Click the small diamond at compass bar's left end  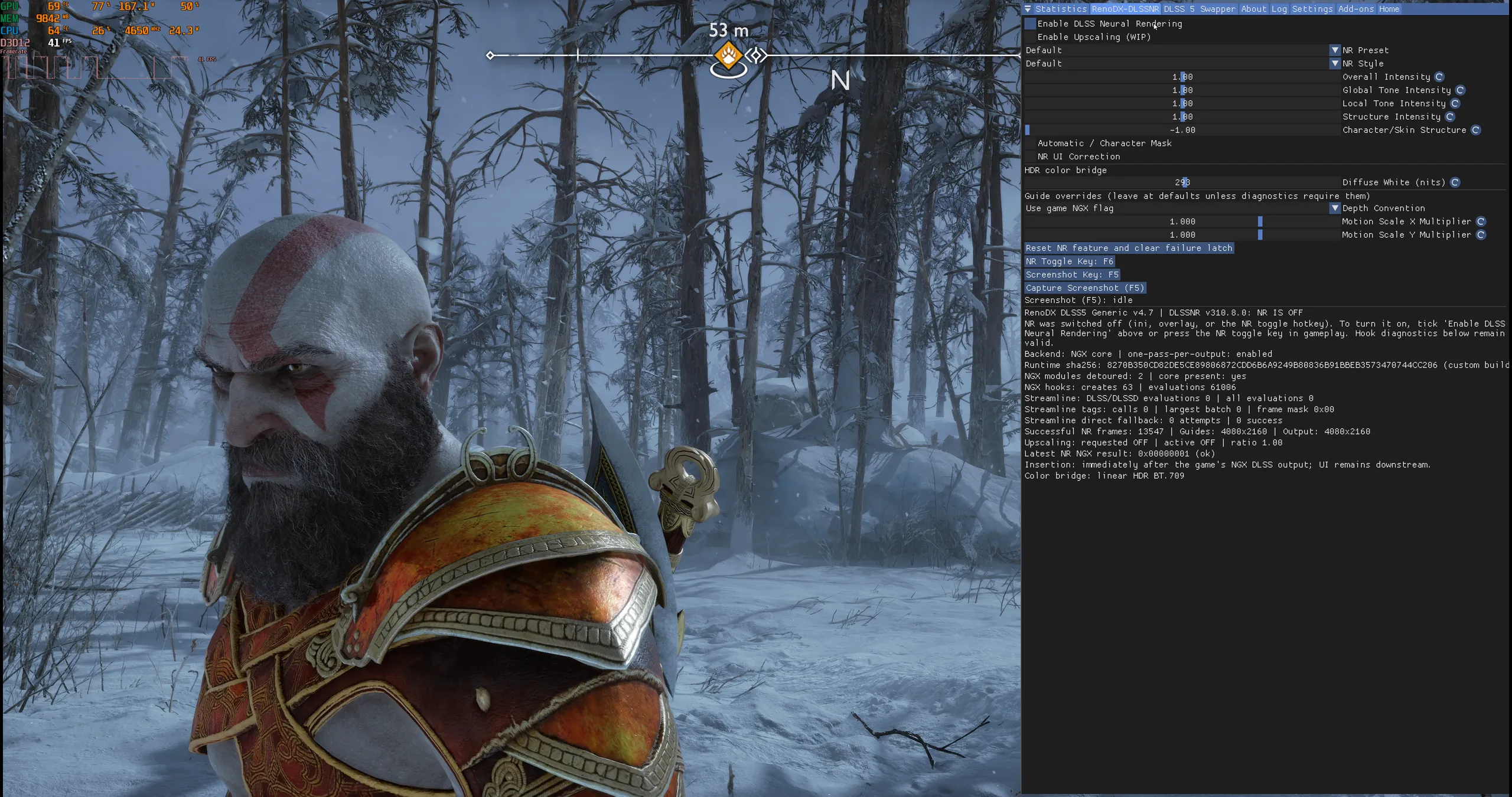[x=490, y=55]
